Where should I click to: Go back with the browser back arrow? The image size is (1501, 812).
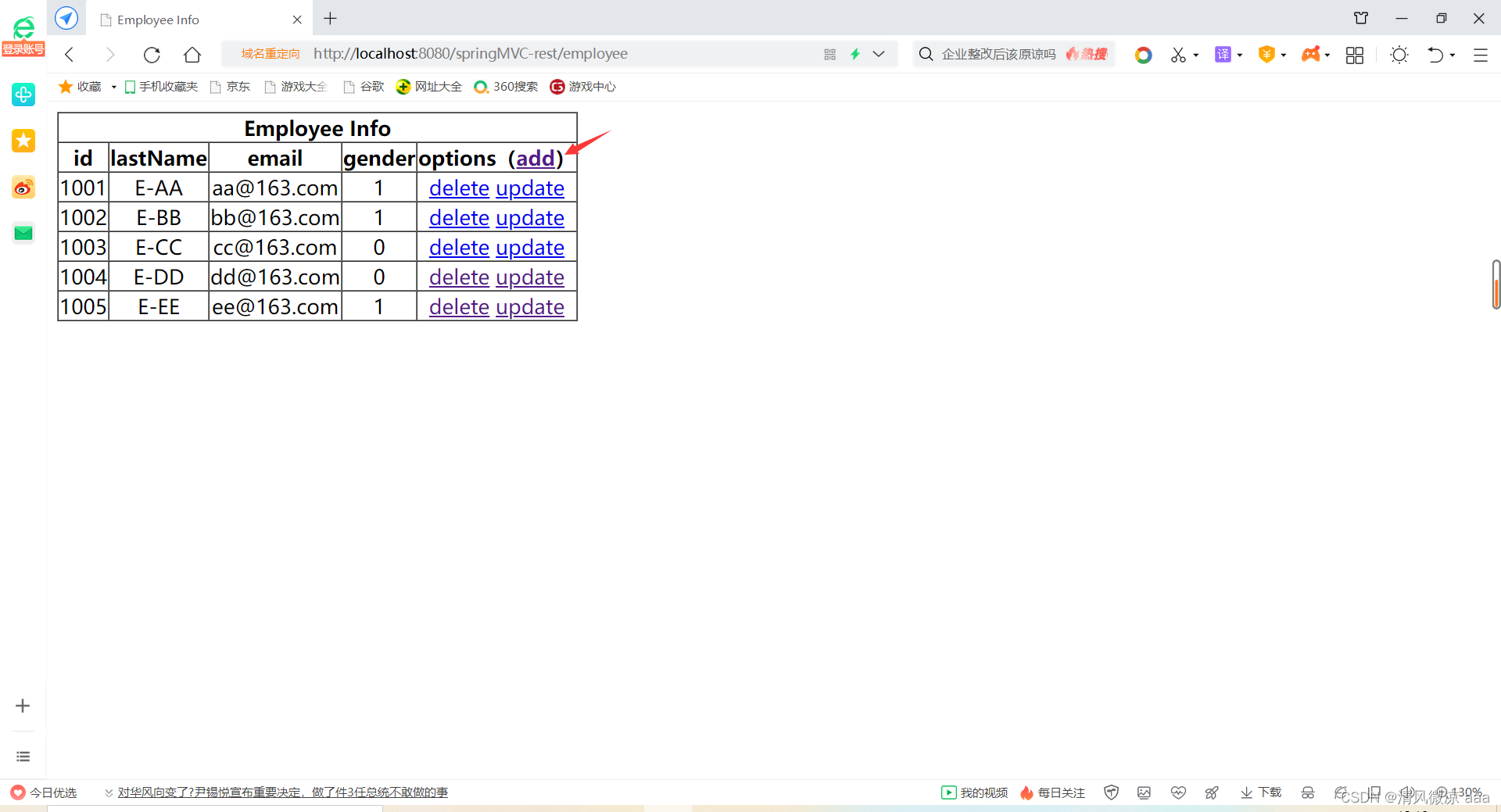click(70, 54)
